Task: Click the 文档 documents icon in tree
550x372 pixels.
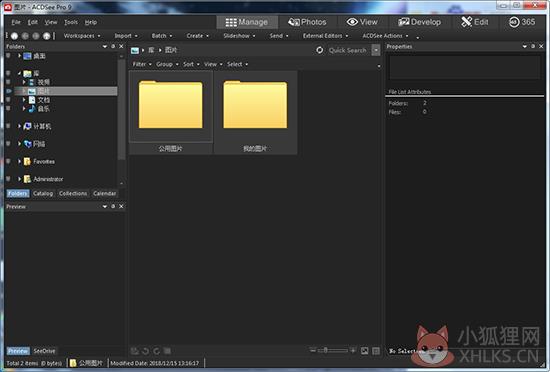Action: pyautogui.click(x=32, y=100)
